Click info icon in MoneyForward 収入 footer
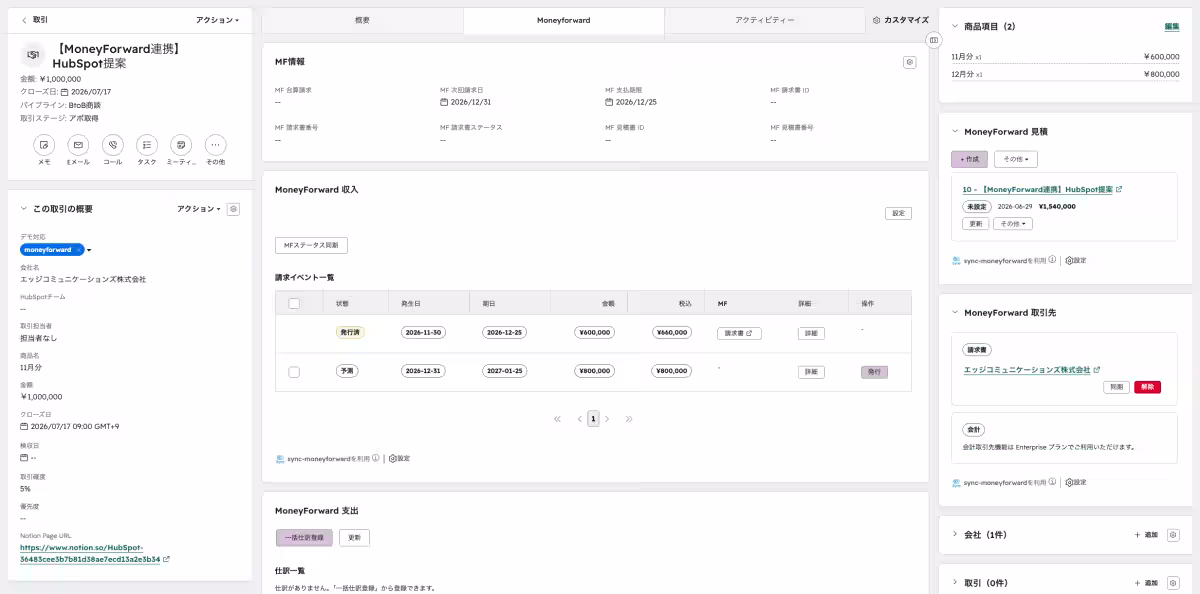1200x594 pixels. tap(376, 458)
